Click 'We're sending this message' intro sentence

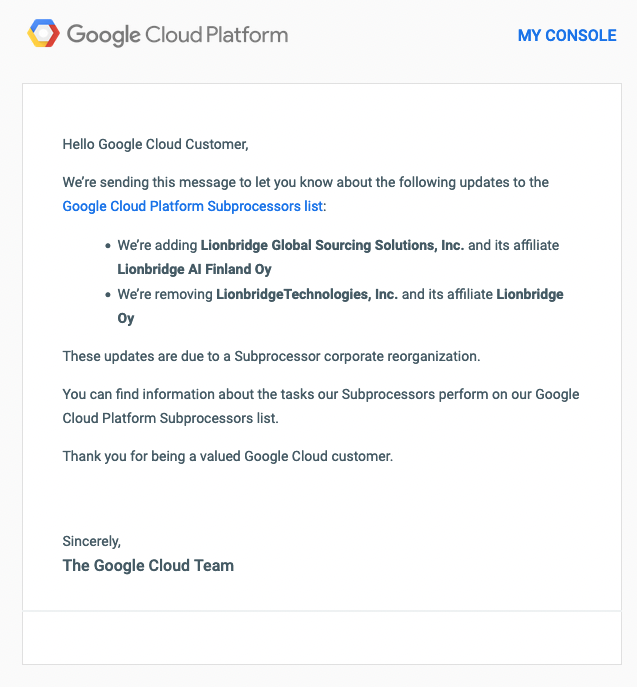pyautogui.click(x=305, y=194)
